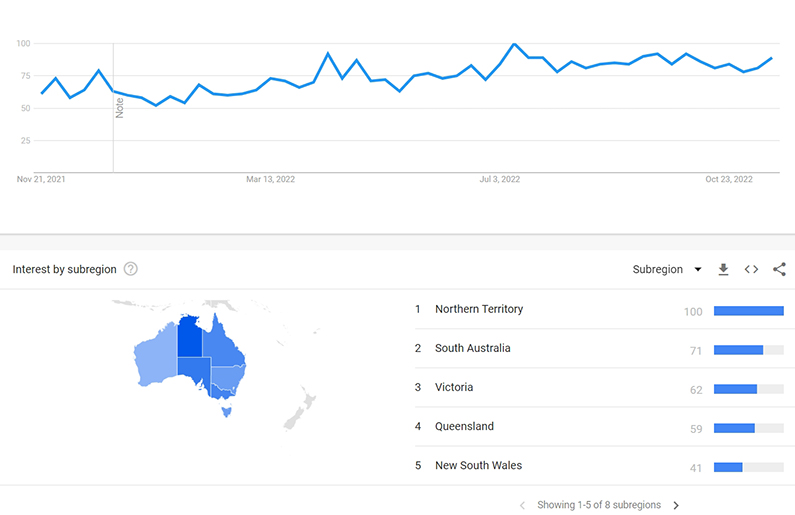795x515 pixels.
Task: Go to previous page of subregions
Action: pos(522,505)
